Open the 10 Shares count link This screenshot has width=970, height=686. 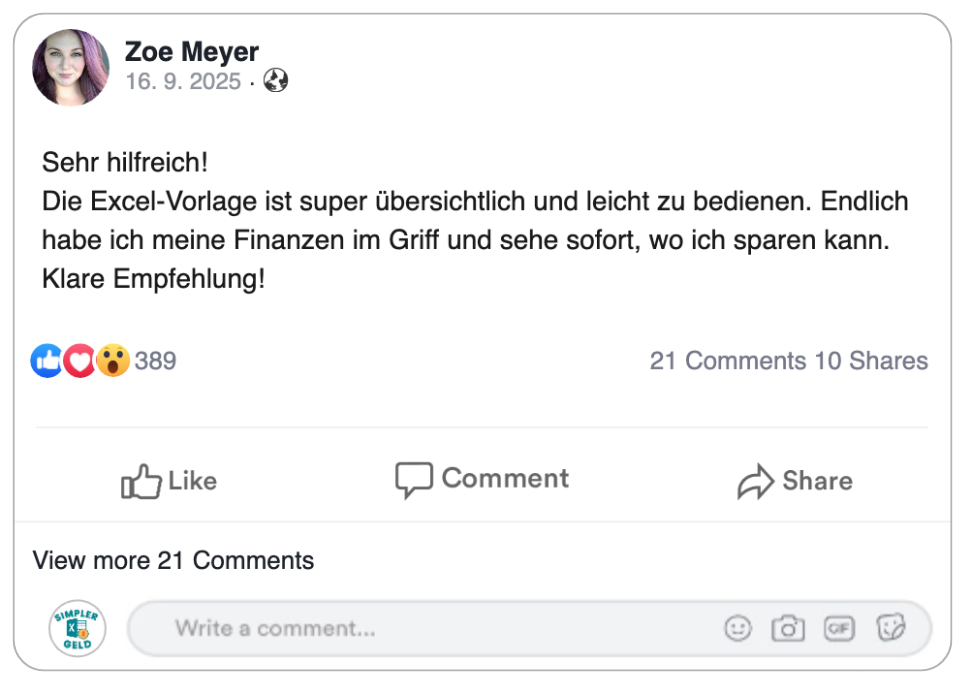click(x=871, y=361)
